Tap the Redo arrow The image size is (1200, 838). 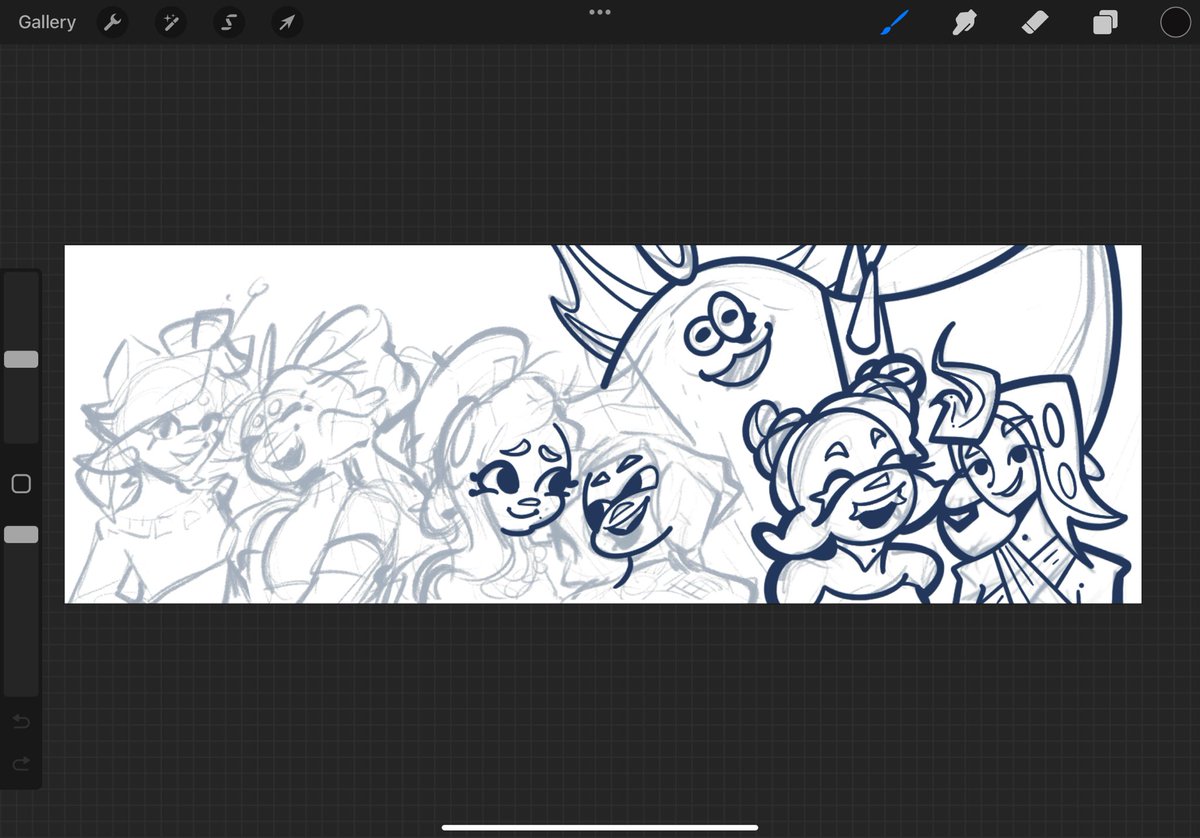[x=21, y=764]
